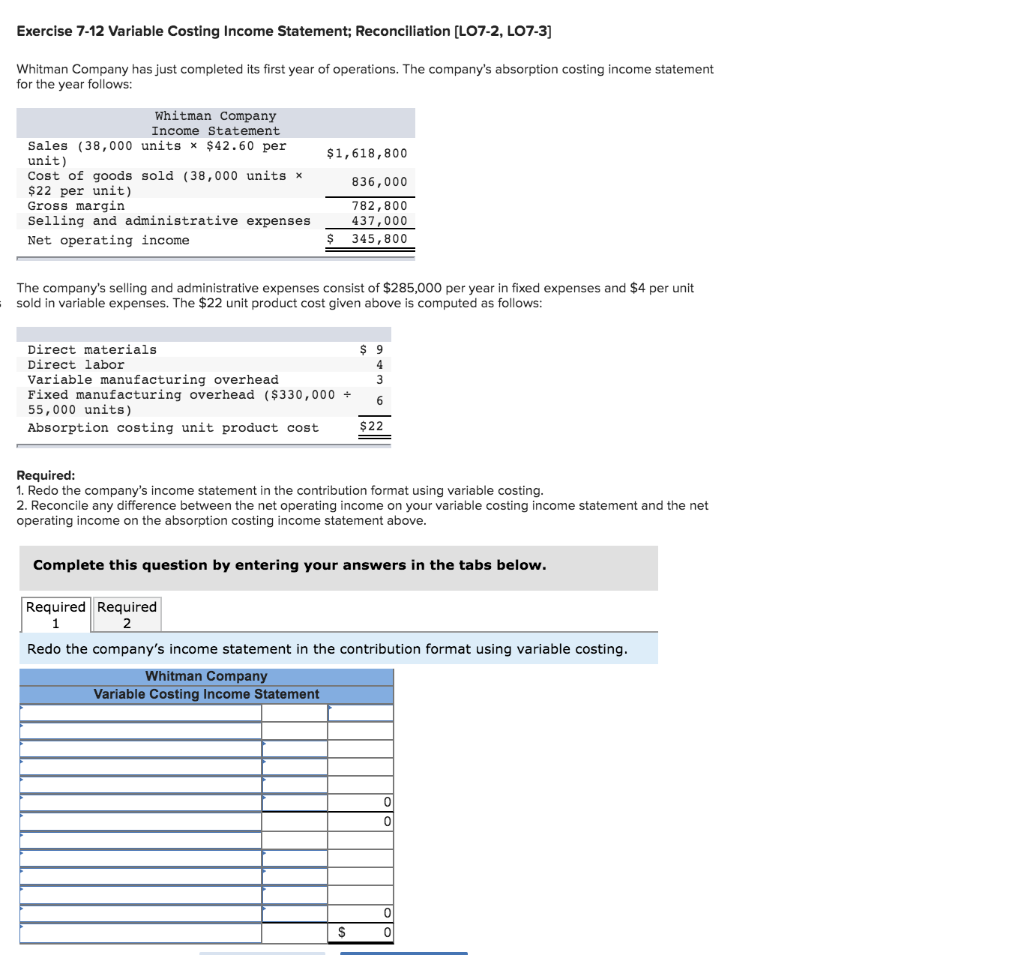Open the label dropdown on the bottom statement row
1024x955 pixels.
tap(20, 928)
